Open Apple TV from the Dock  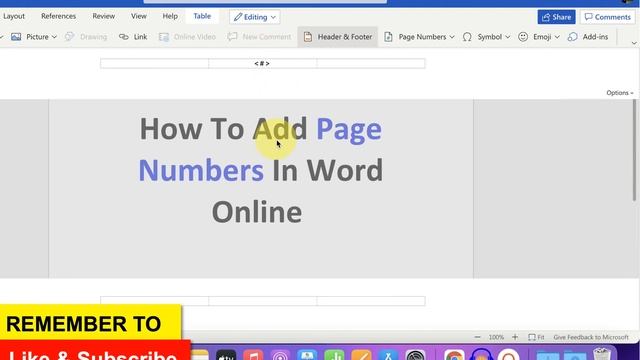pyautogui.click(x=226, y=356)
